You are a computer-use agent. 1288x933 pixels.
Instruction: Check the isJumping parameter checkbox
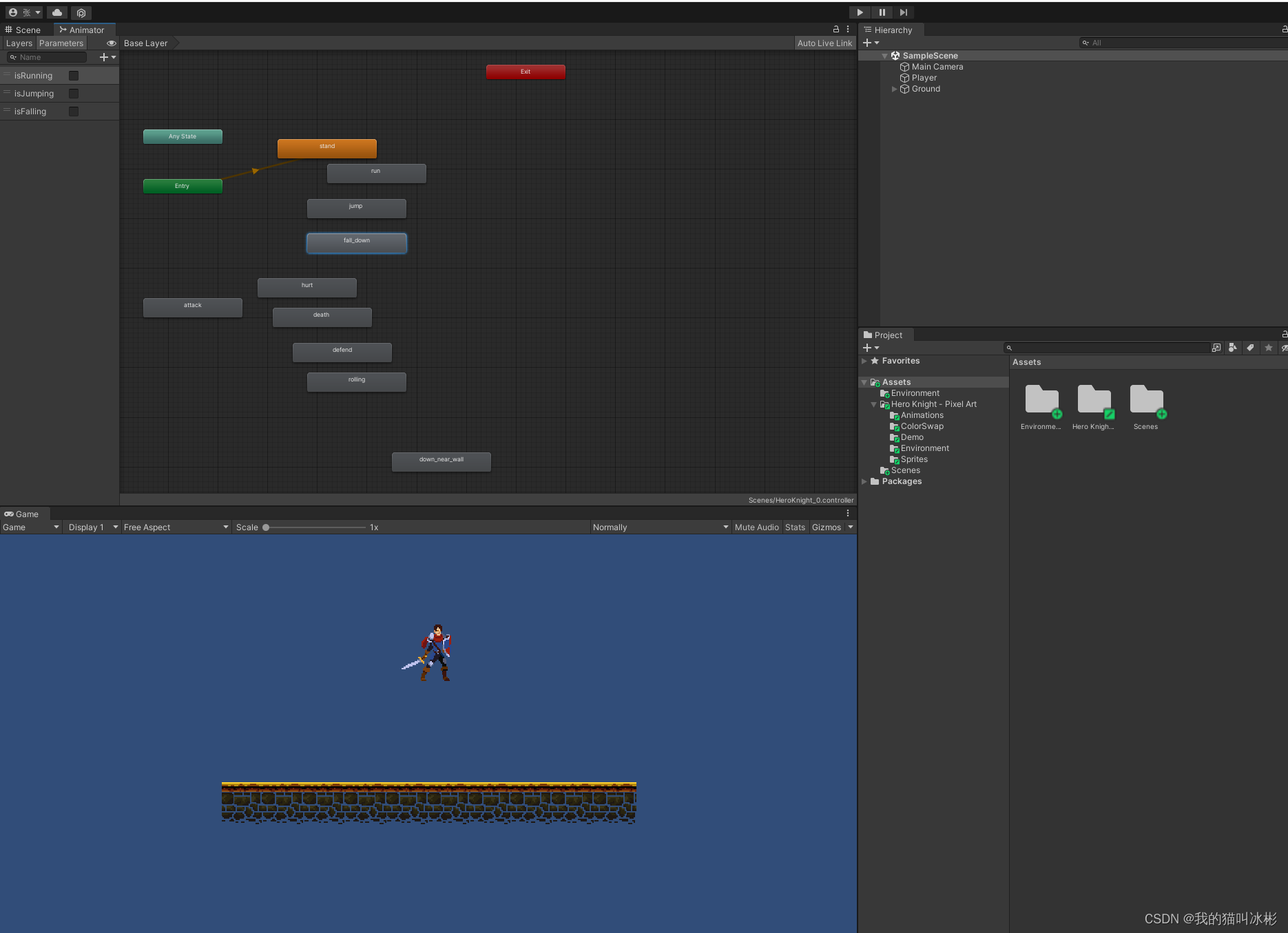coord(74,94)
